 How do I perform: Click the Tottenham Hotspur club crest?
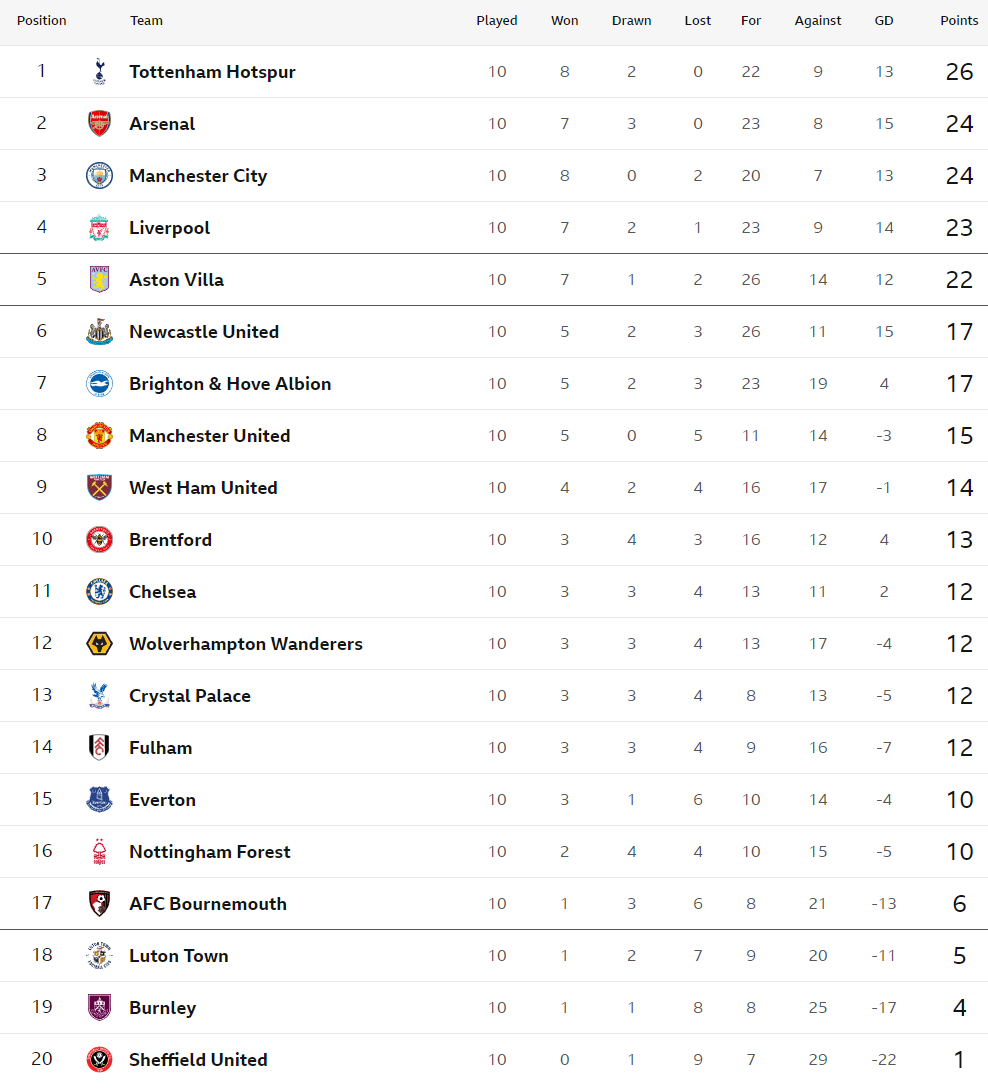click(99, 72)
